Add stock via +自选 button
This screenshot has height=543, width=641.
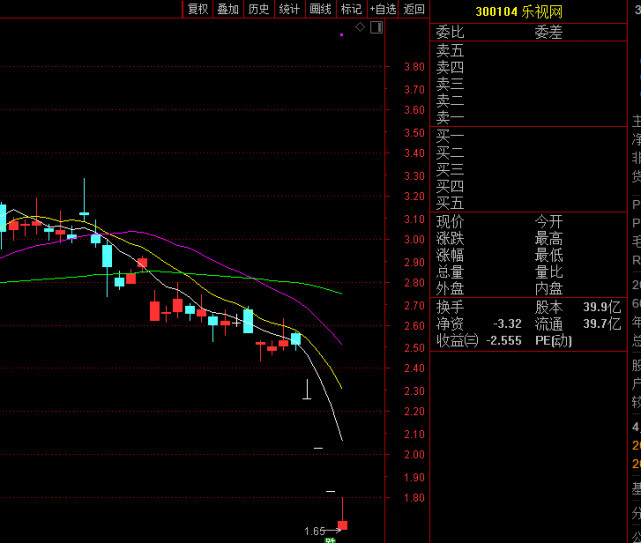pyautogui.click(x=383, y=9)
